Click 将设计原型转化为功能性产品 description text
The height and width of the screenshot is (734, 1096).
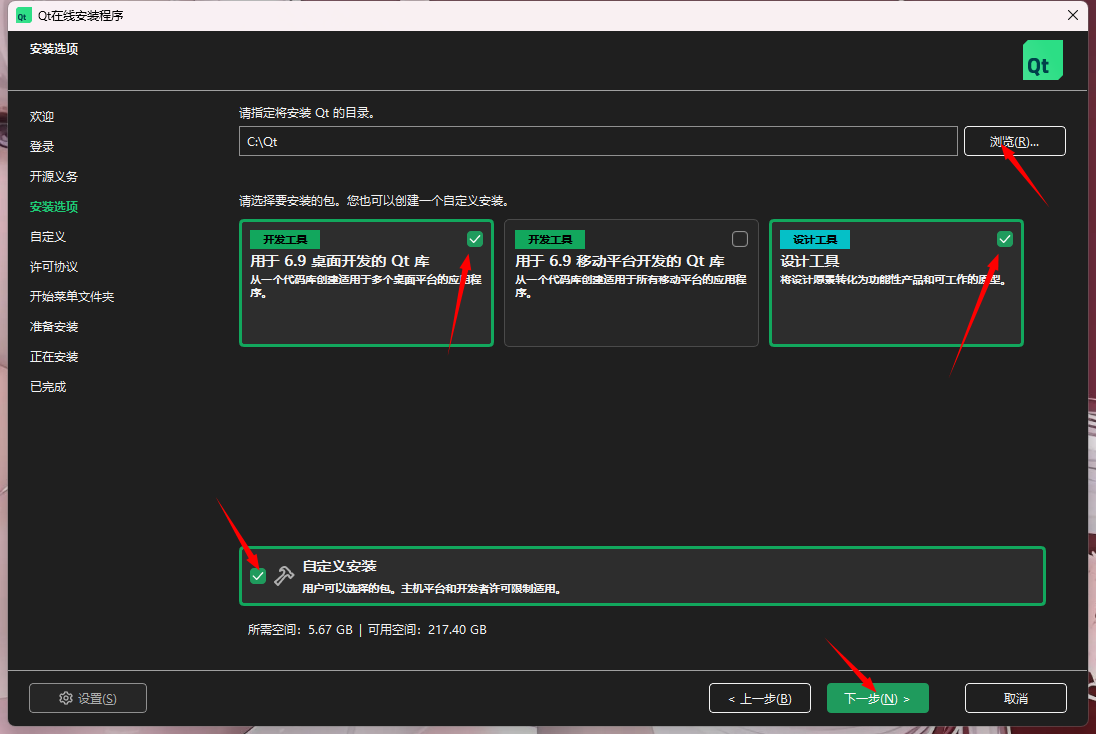click(893, 280)
